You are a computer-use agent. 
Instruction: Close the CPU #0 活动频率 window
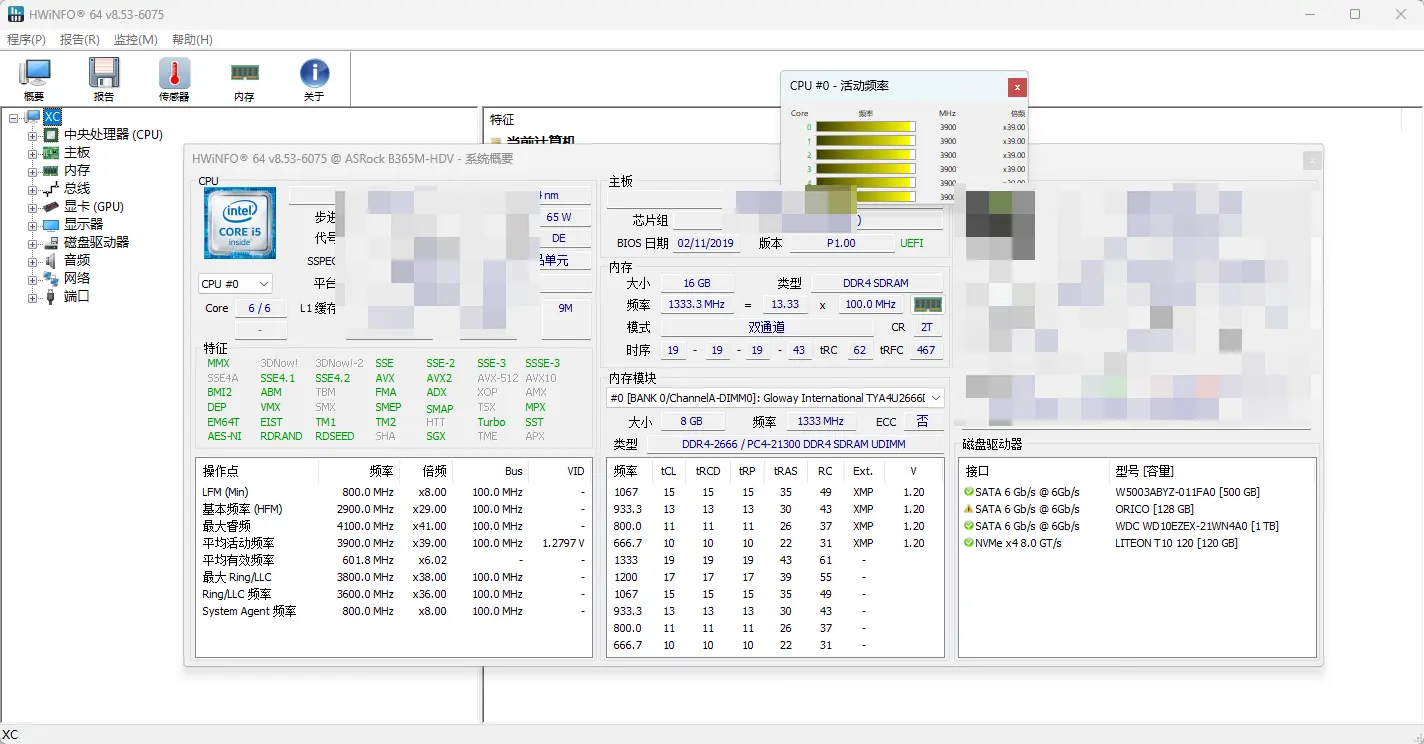1016,87
